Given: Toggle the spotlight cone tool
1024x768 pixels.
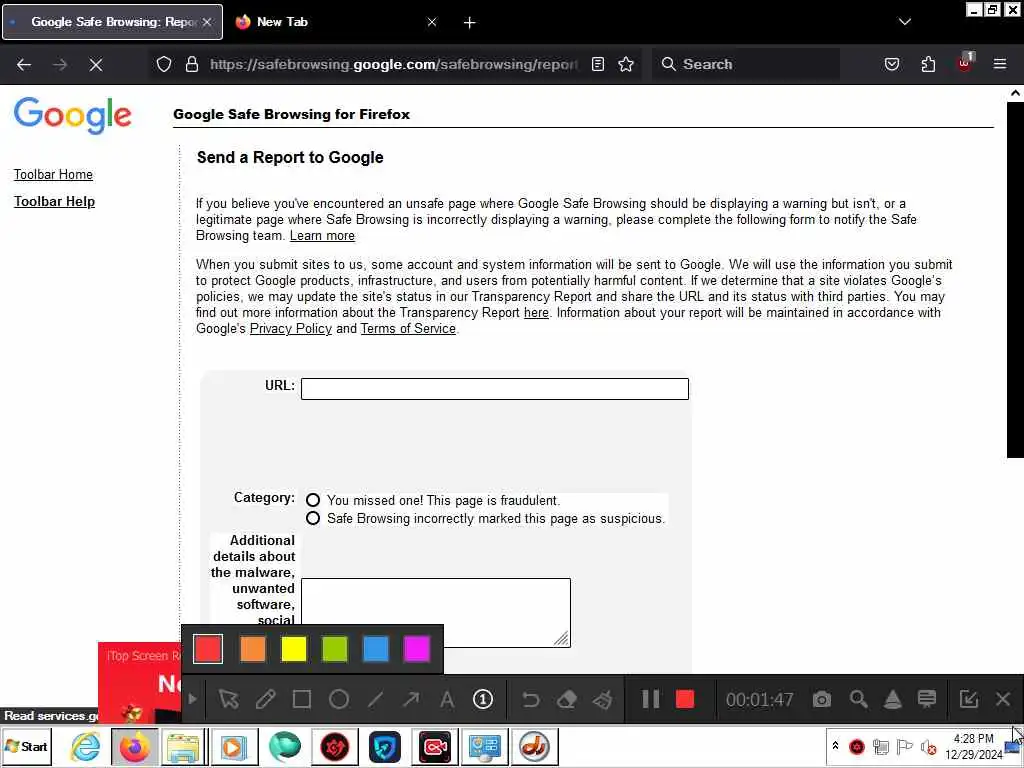Looking at the screenshot, I should point(892,699).
